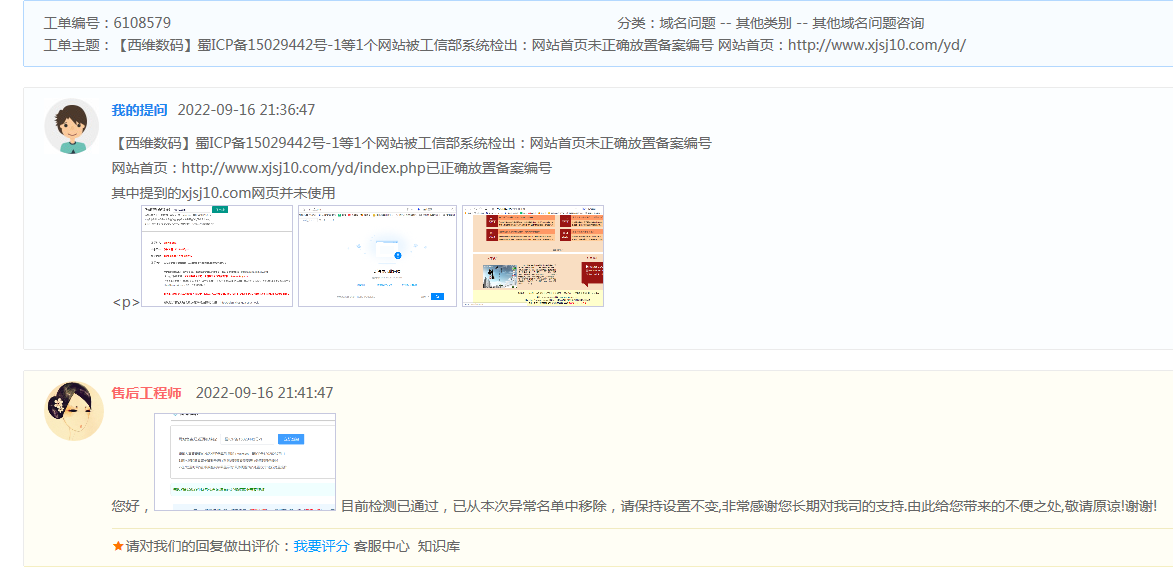Screen dimensions: 1173x579
Task: Open the 客服中心 link
Action: click(381, 546)
